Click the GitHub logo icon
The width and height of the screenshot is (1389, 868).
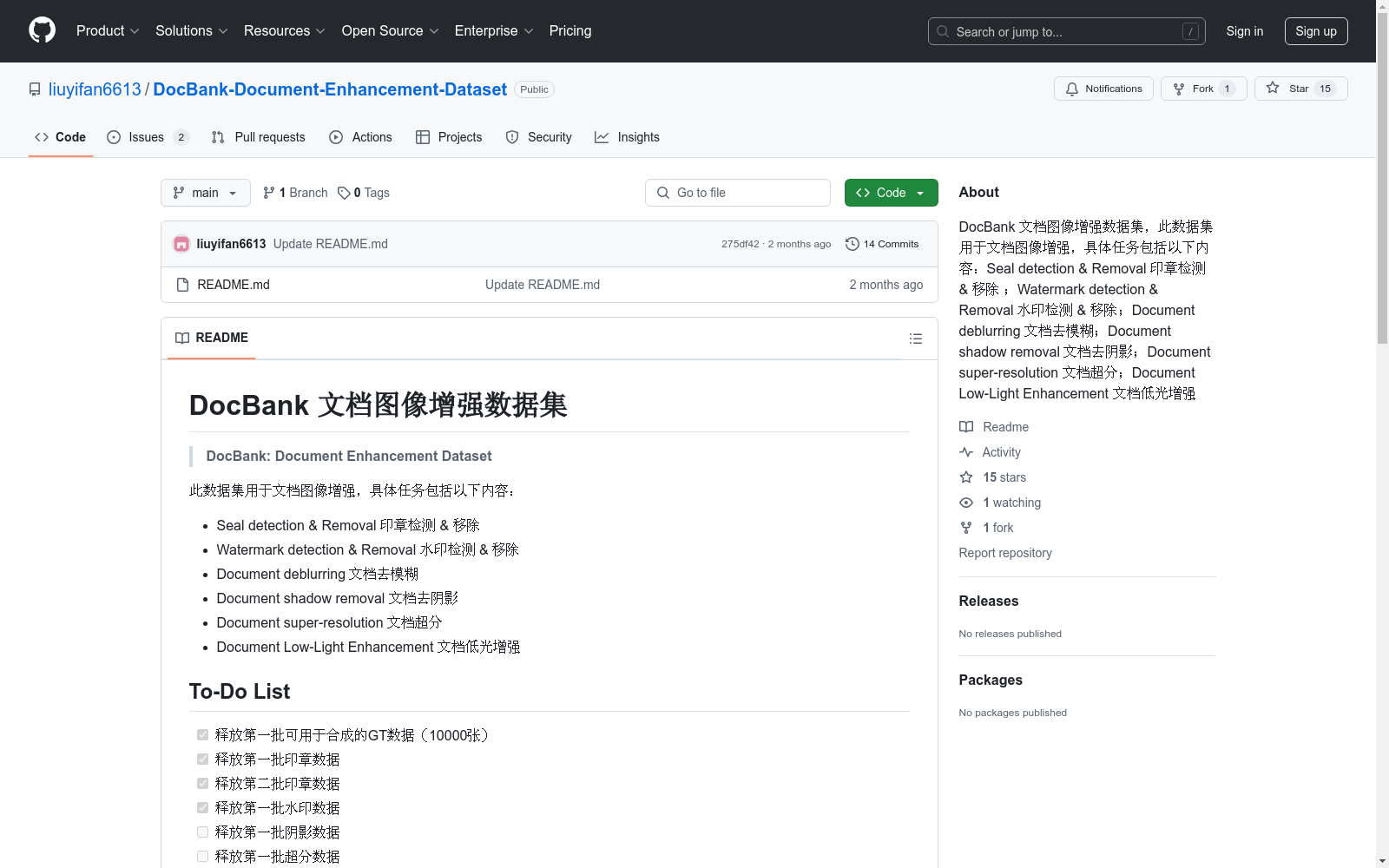[42, 30]
